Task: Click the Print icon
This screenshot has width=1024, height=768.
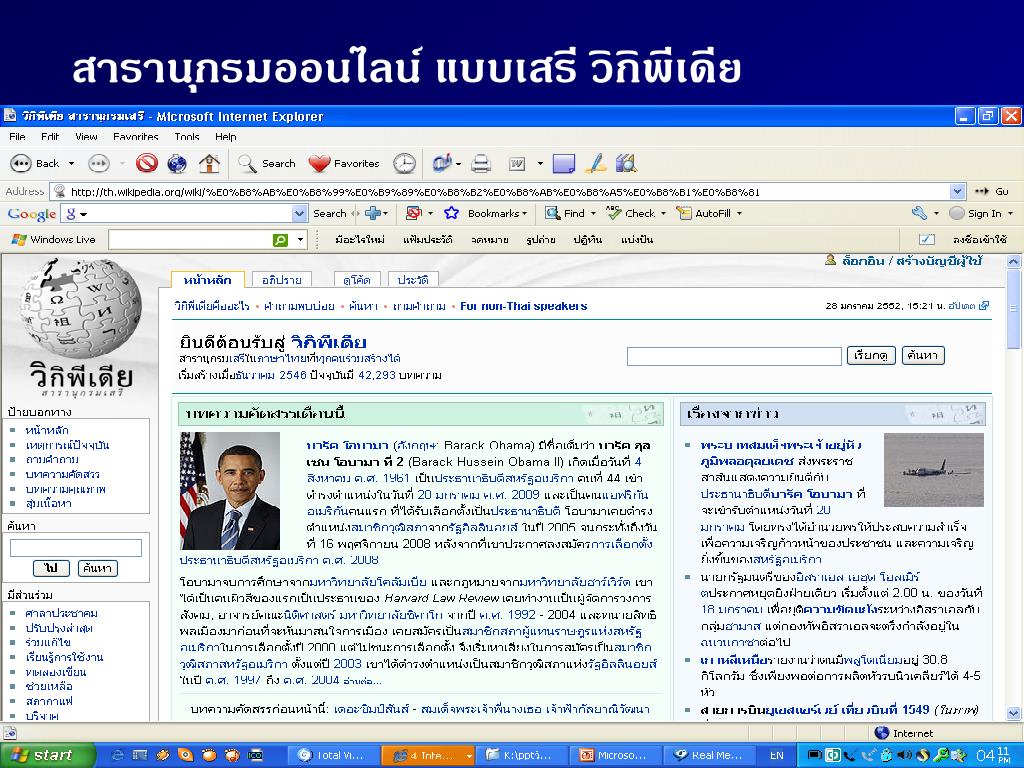Action: click(481, 163)
